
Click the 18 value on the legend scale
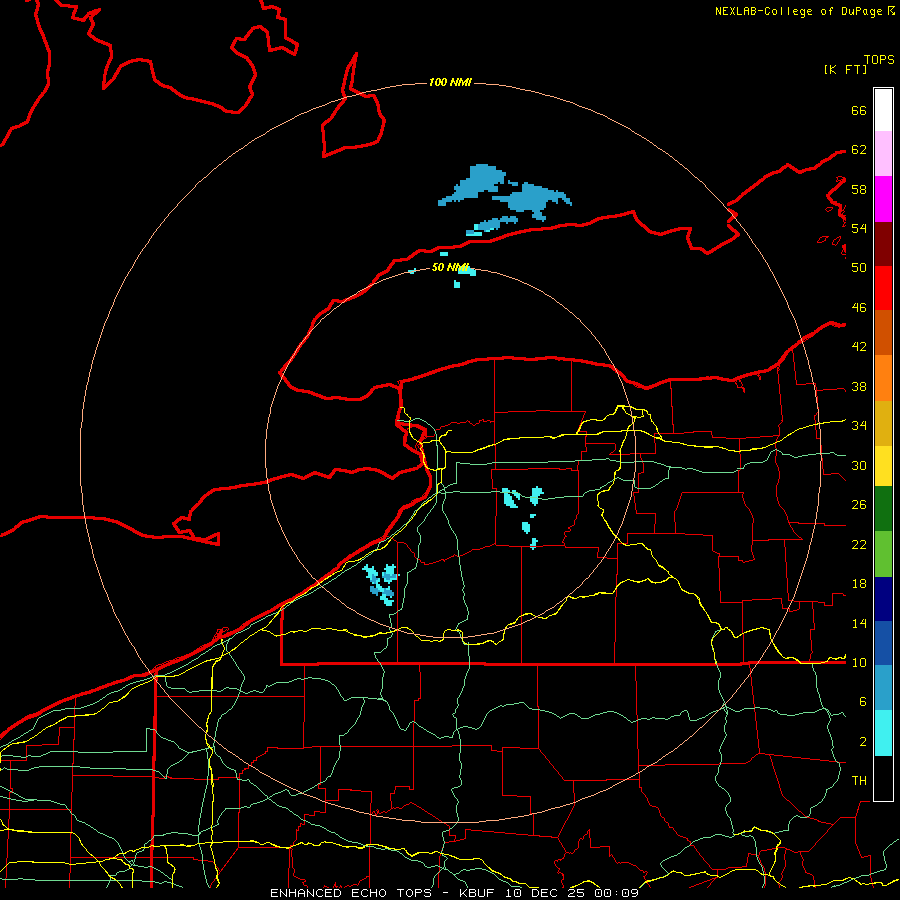(859, 584)
